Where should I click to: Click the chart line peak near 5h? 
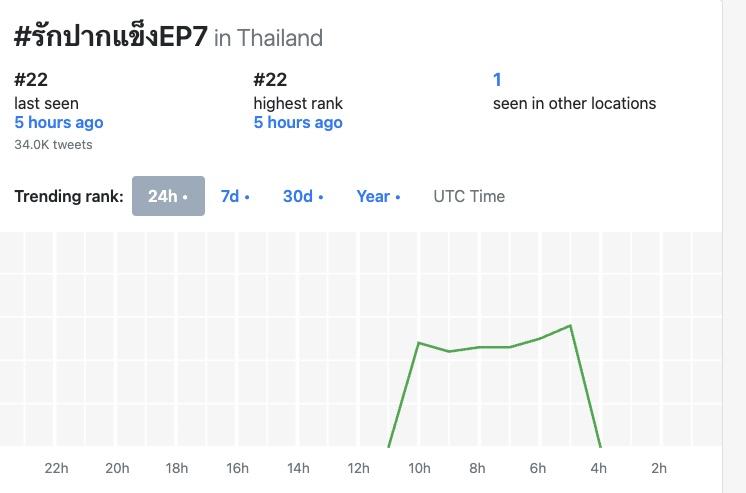pos(570,326)
